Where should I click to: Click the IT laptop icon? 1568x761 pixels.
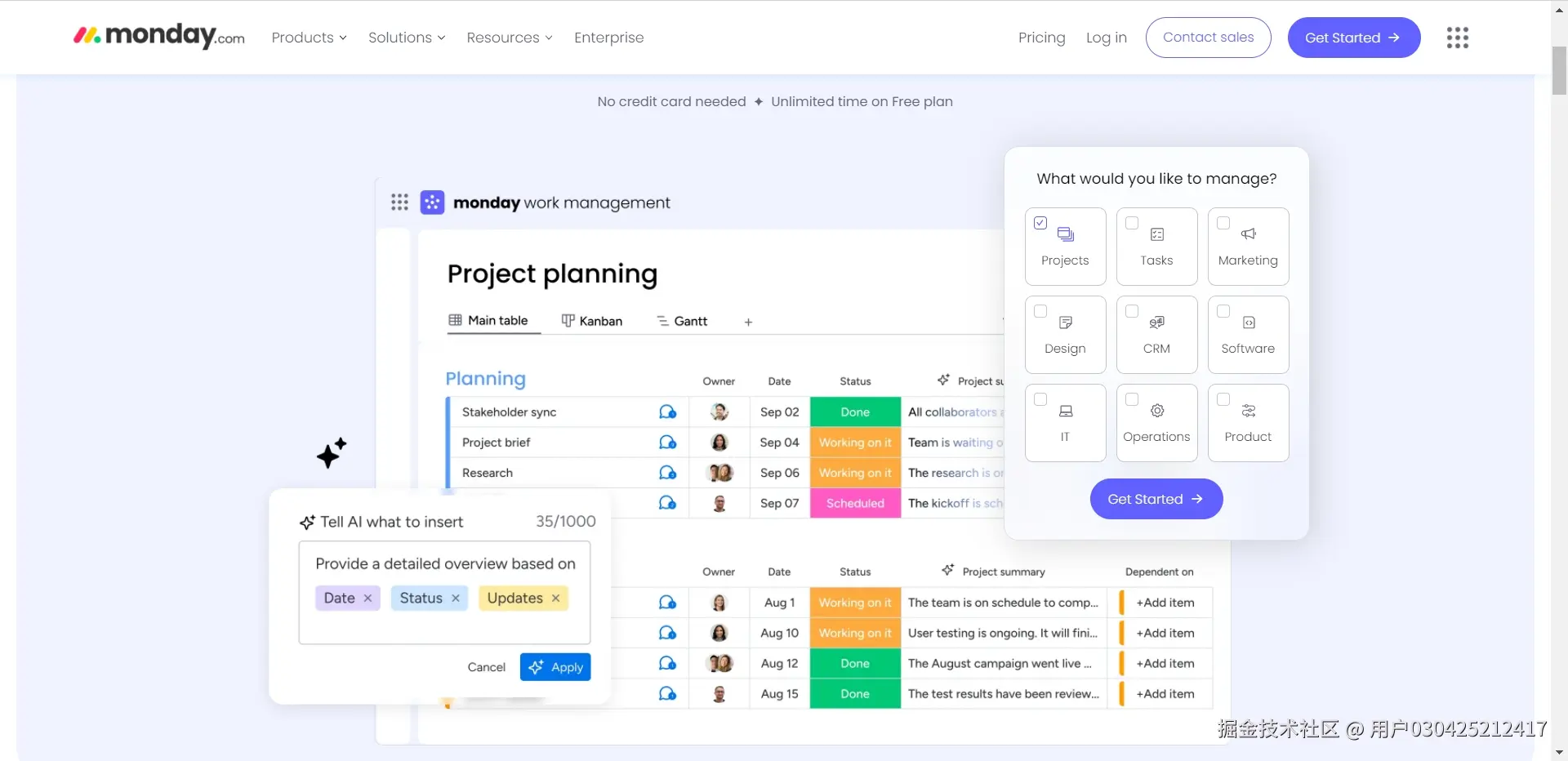tap(1066, 411)
